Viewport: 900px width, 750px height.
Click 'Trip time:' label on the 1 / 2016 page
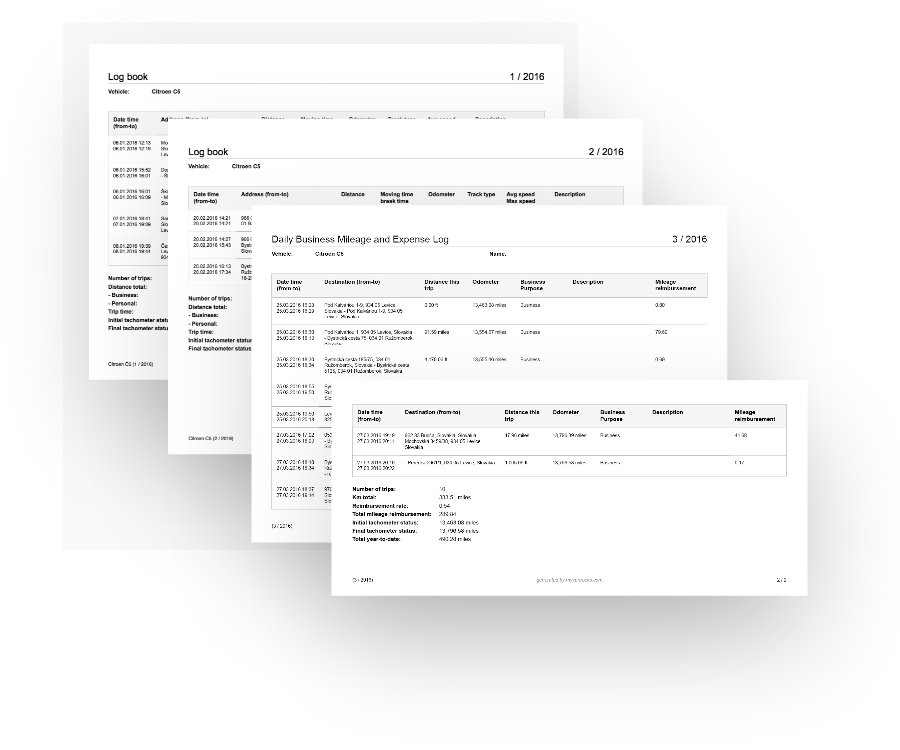(121, 312)
